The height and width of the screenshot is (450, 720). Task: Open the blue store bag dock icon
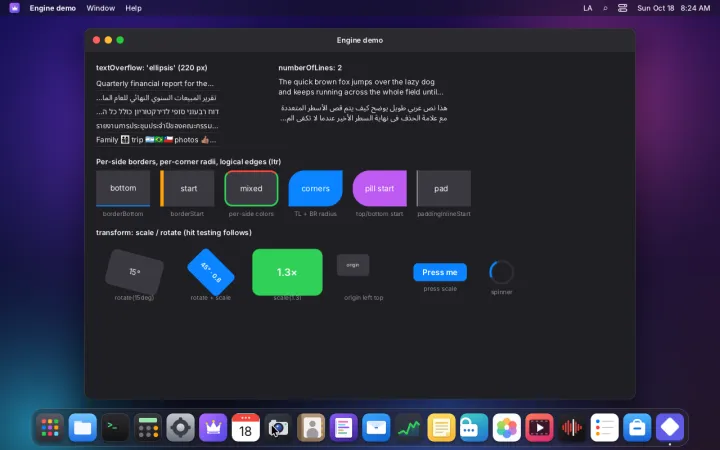637,428
